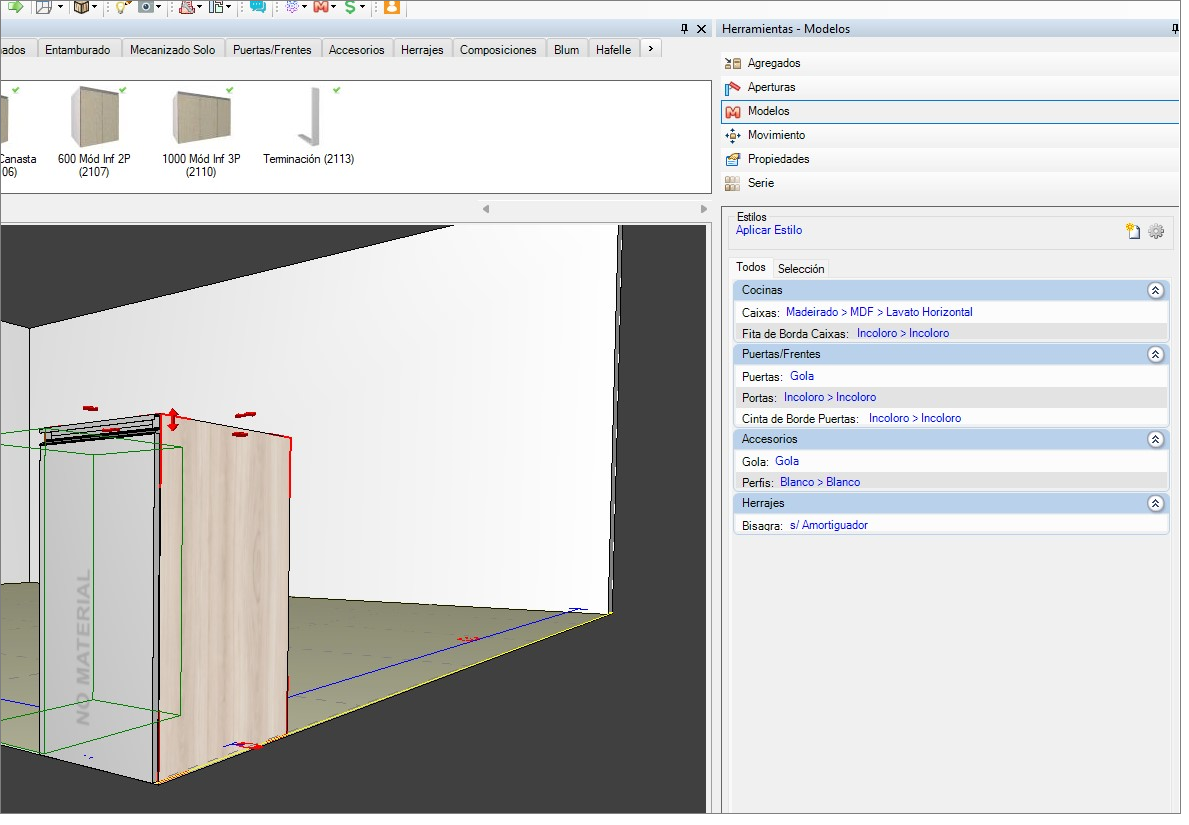The width and height of the screenshot is (1189, 825).
Task: Click the brown wooden box icon
Action: click(x=81, y=7)
